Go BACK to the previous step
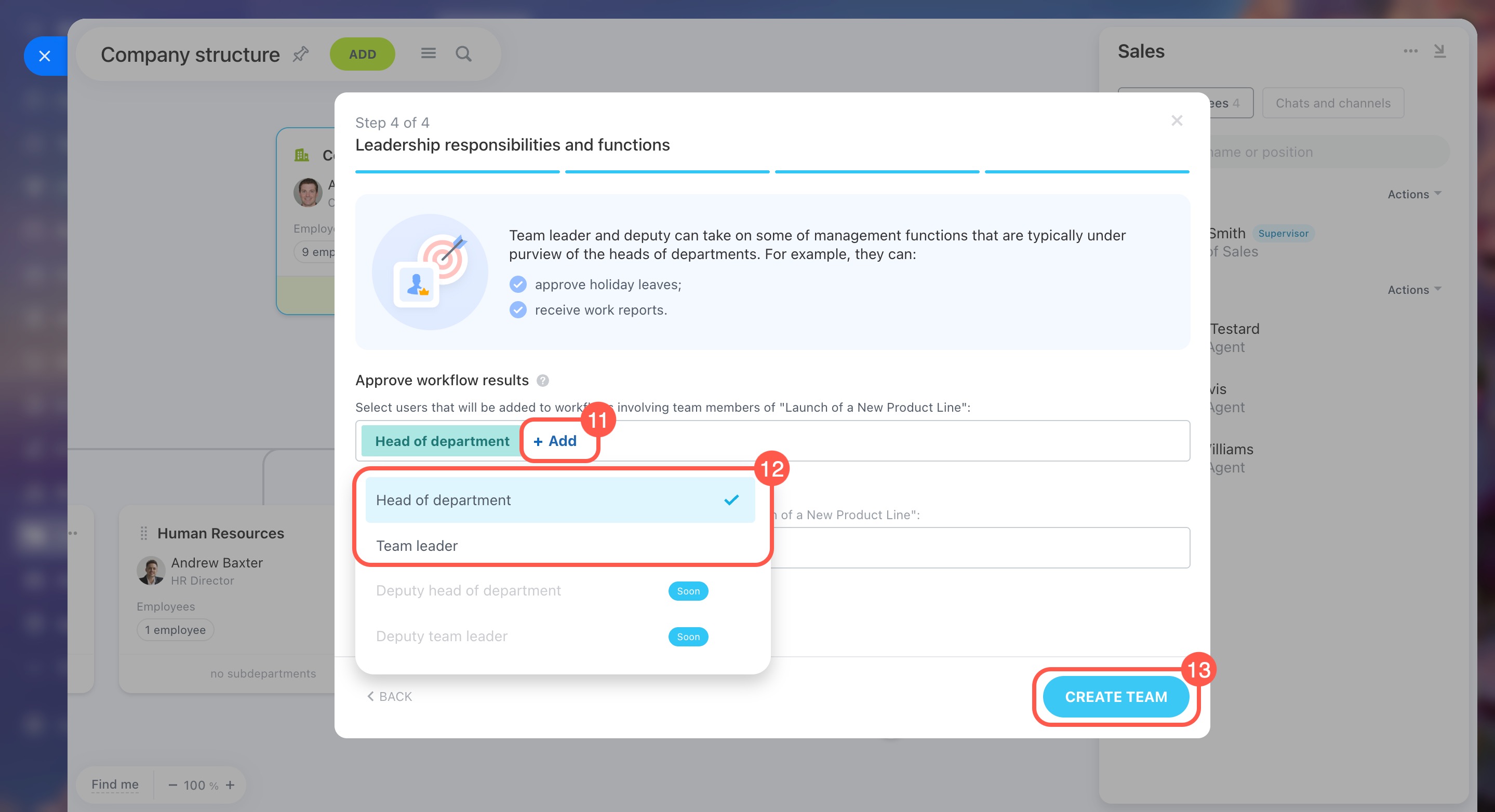The height and width of the screenshot is (812, 1495). tap(390, 697)
